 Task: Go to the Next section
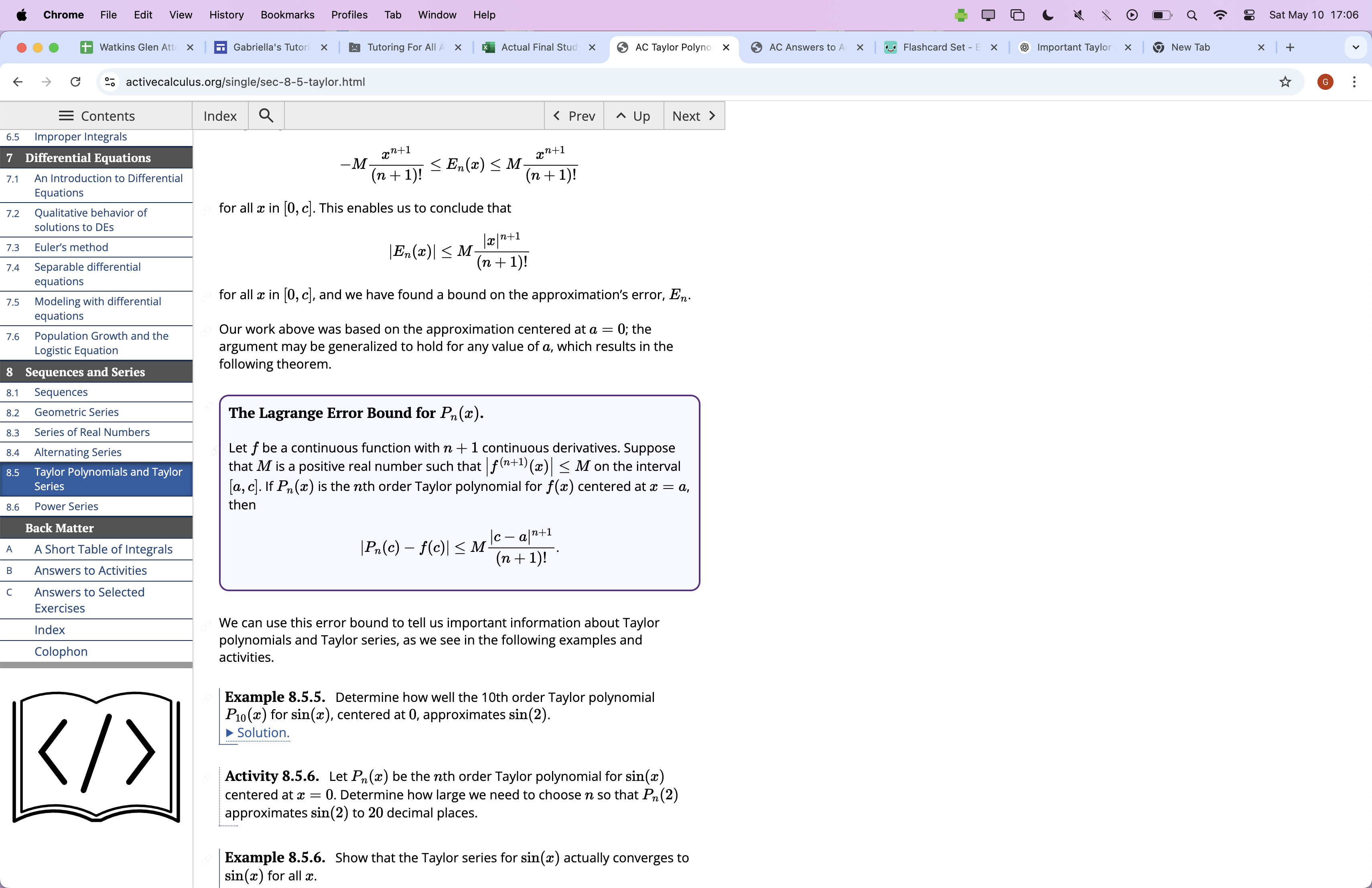(694, 116)
